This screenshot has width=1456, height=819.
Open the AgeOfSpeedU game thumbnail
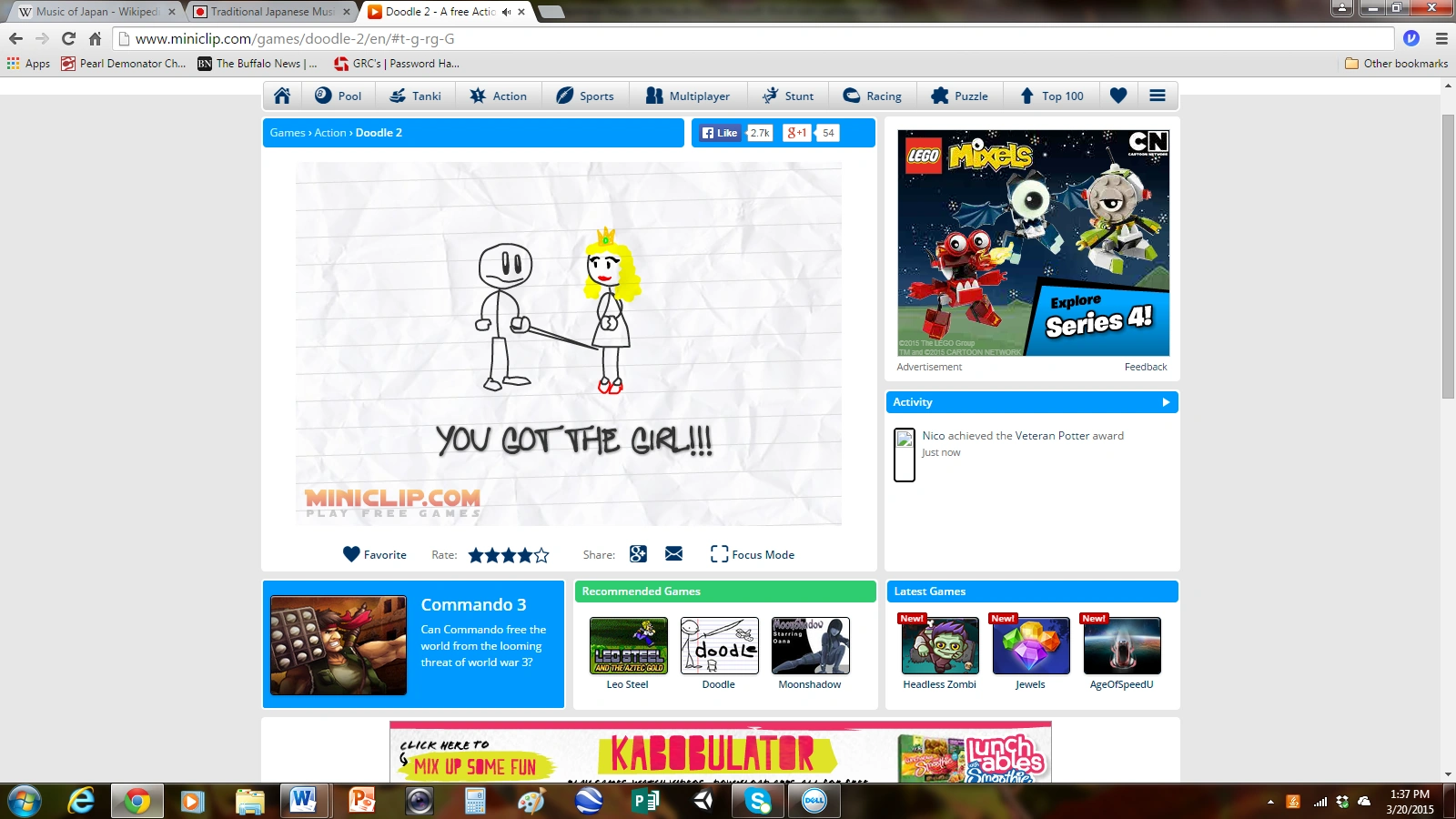click(1122, 646)
